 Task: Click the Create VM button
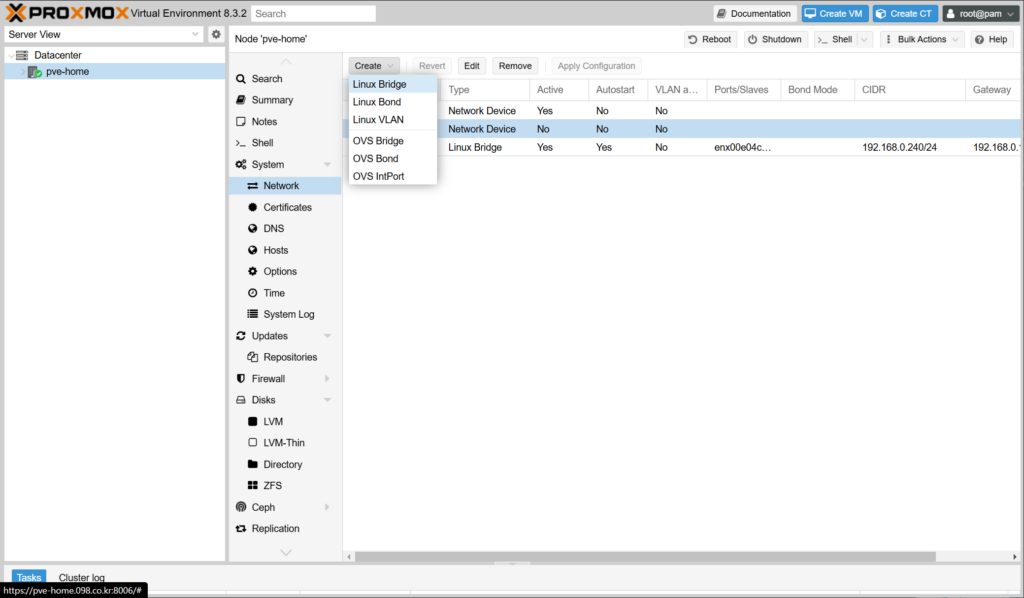click(835, 14)
